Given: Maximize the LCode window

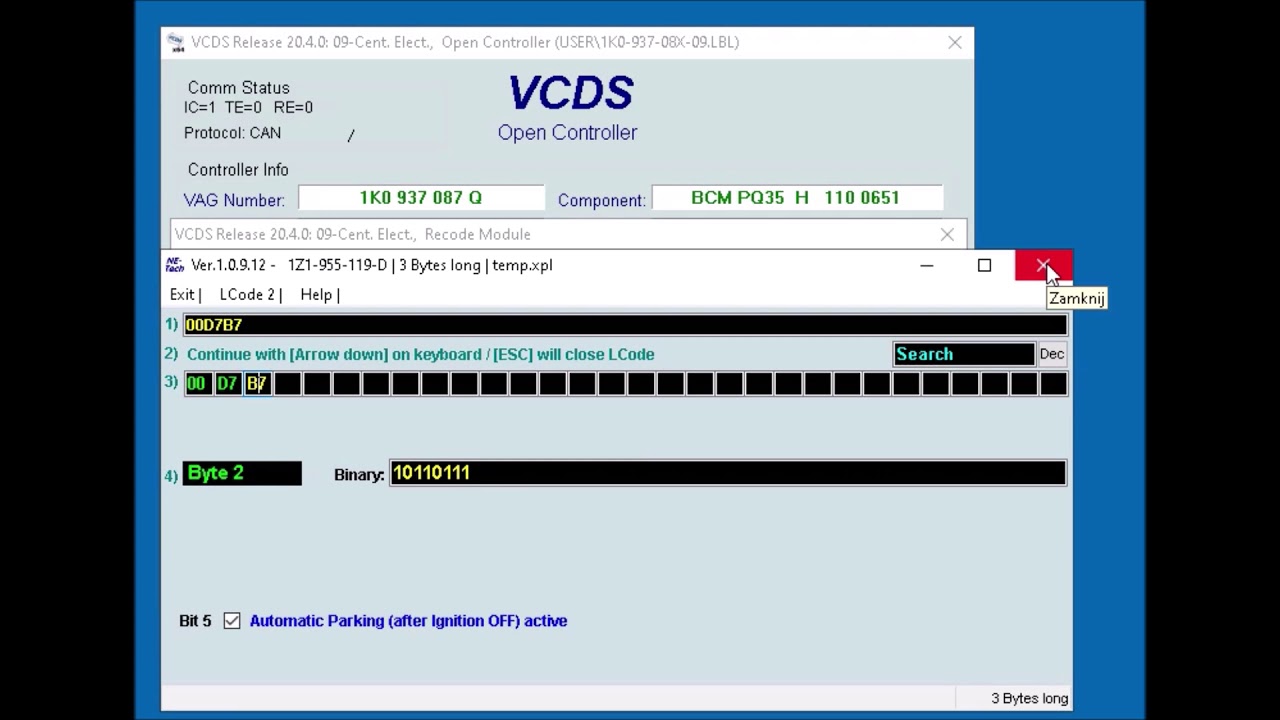Looking at the screenshot, I should (x=984, y=265).
